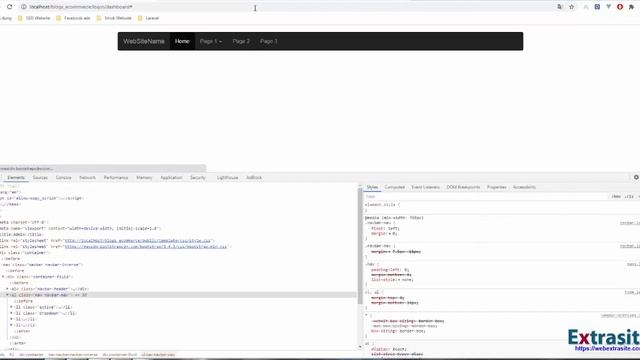Collapse the selected ul nav navbar-nav node
The height and width of the screenshot is (360, 640).
(7, 295)
